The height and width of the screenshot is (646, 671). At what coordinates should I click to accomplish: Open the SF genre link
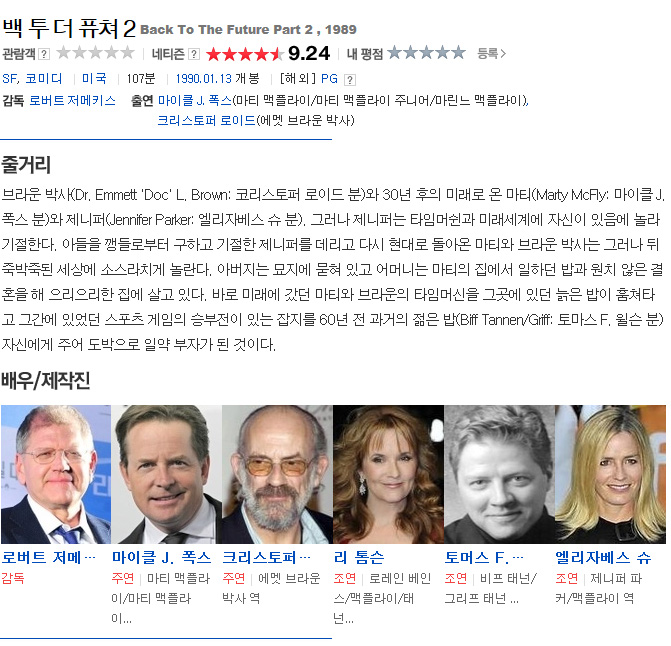click(x=9, y=79)
